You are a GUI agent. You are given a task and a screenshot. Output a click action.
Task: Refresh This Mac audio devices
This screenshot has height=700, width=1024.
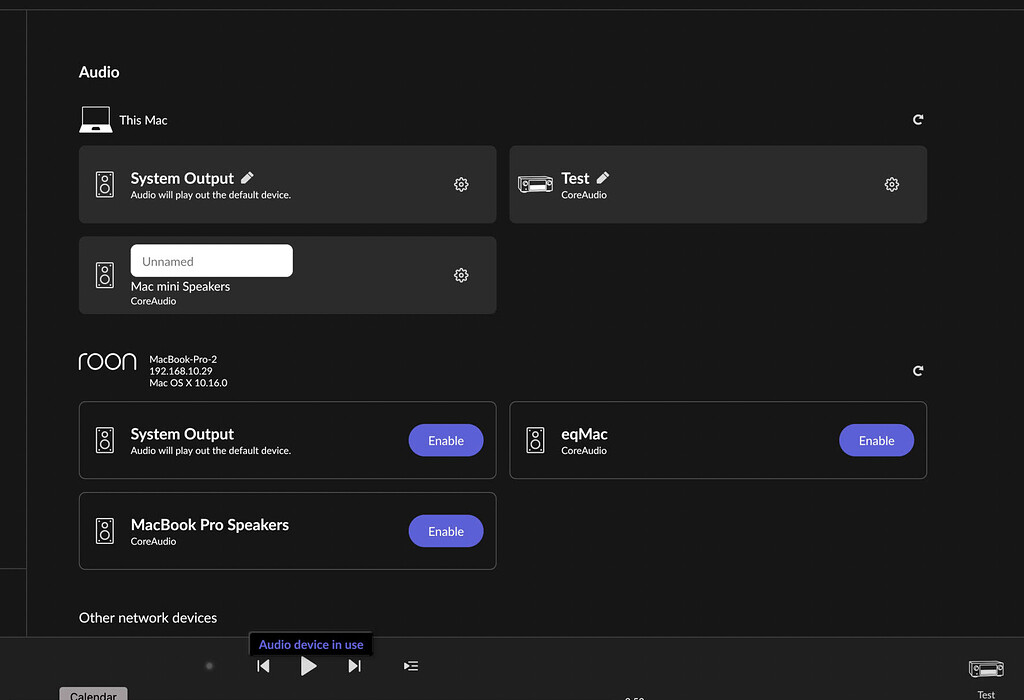point(918,120)
